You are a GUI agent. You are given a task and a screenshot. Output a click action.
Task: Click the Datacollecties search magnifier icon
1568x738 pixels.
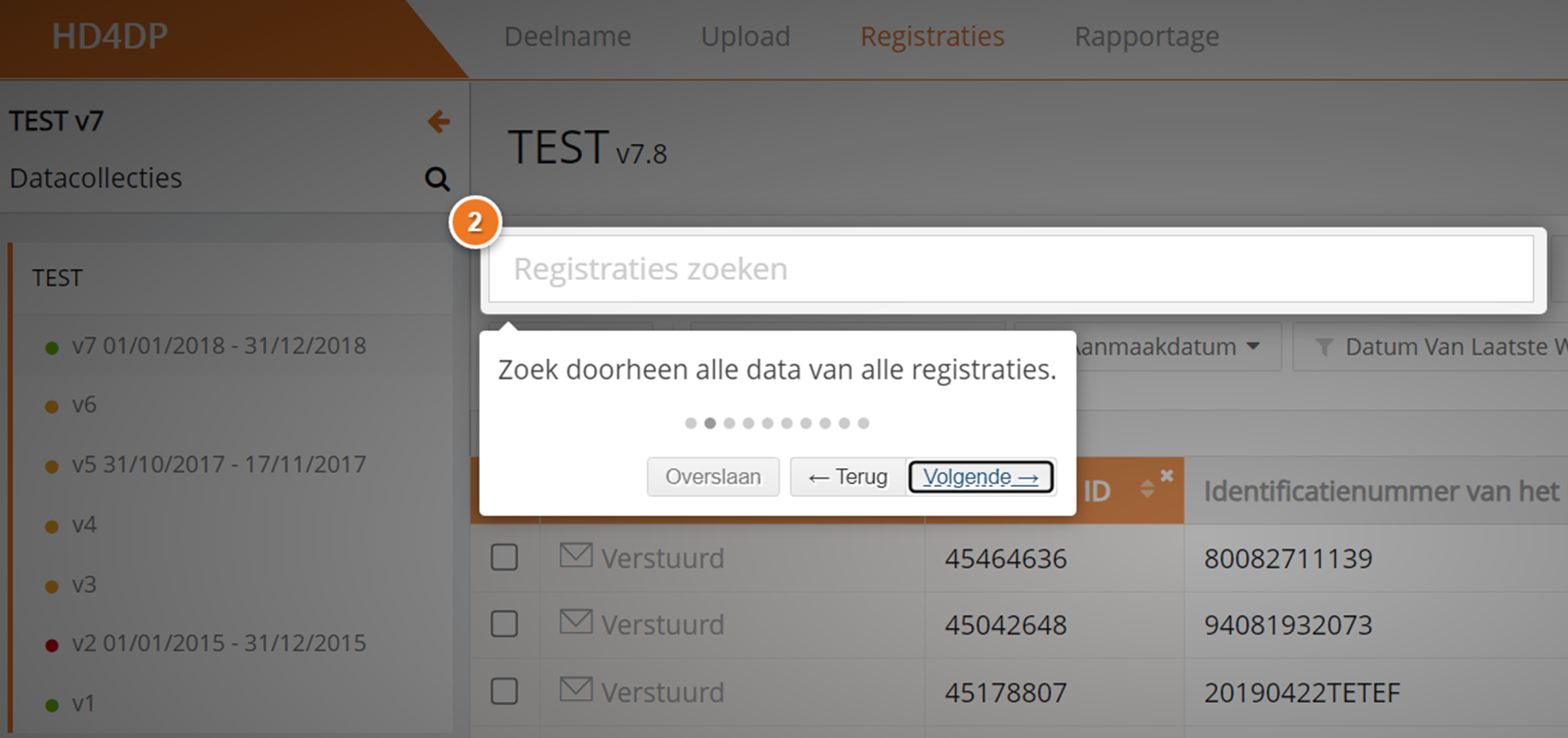(437, 178)
